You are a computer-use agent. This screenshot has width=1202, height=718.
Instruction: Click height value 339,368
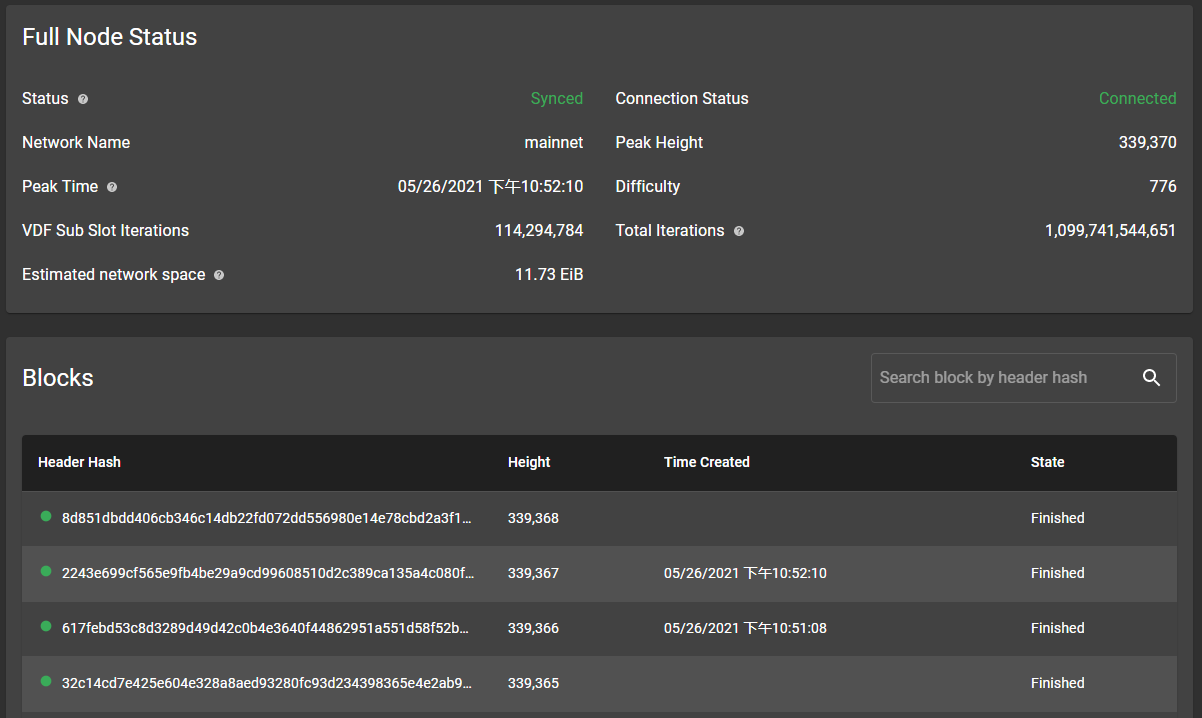[x=533, y=518]
